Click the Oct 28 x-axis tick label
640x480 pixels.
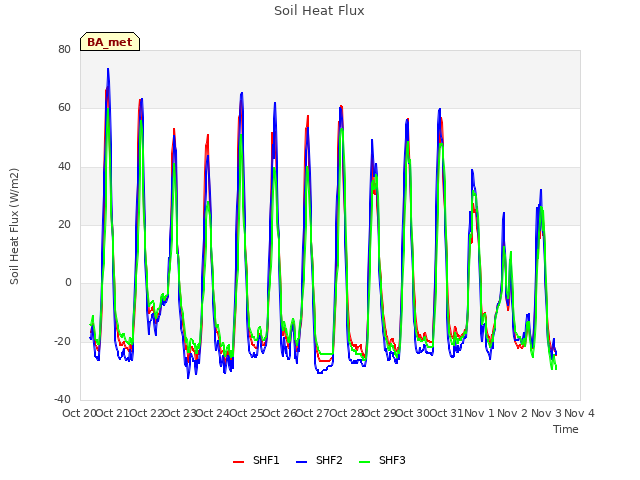tap(347, 413)
